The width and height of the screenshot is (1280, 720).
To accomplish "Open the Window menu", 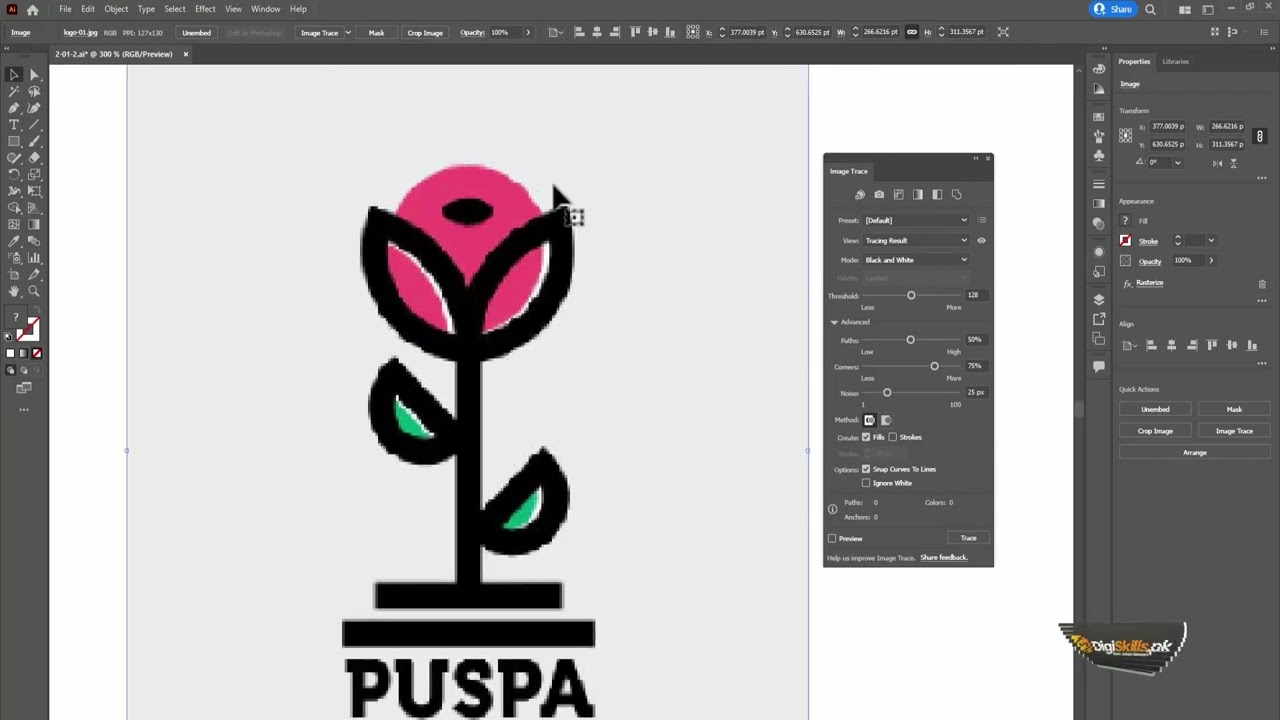I will 265,9.
